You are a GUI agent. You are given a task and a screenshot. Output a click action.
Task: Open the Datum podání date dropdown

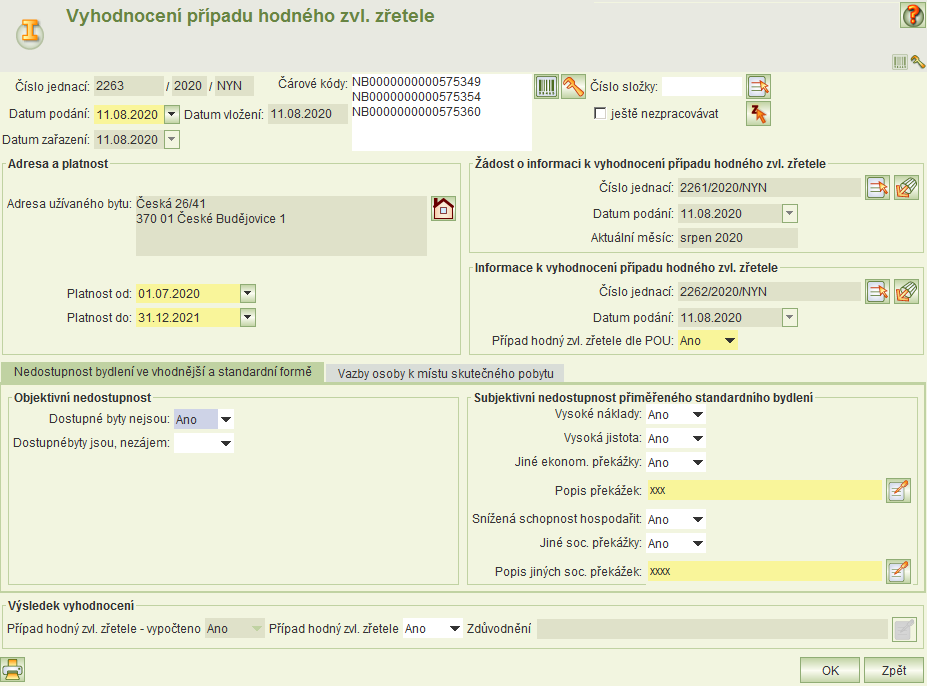(171, 114)
